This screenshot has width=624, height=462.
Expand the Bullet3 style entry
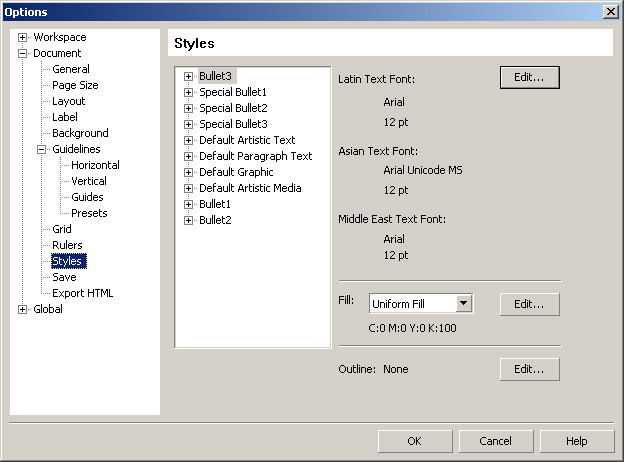click(188, 76)
